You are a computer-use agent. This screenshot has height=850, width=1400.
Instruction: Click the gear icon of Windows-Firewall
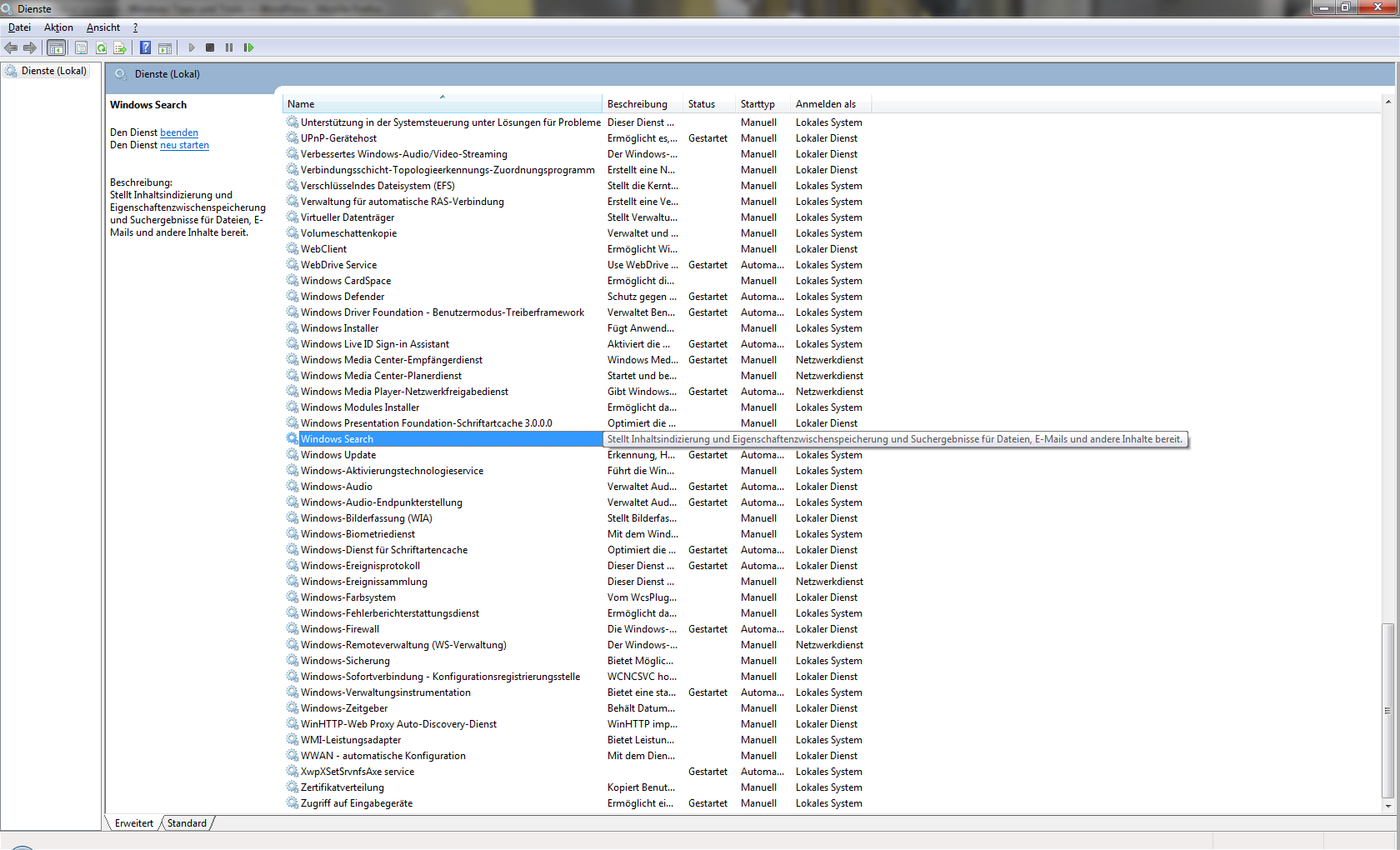[292, 628]
